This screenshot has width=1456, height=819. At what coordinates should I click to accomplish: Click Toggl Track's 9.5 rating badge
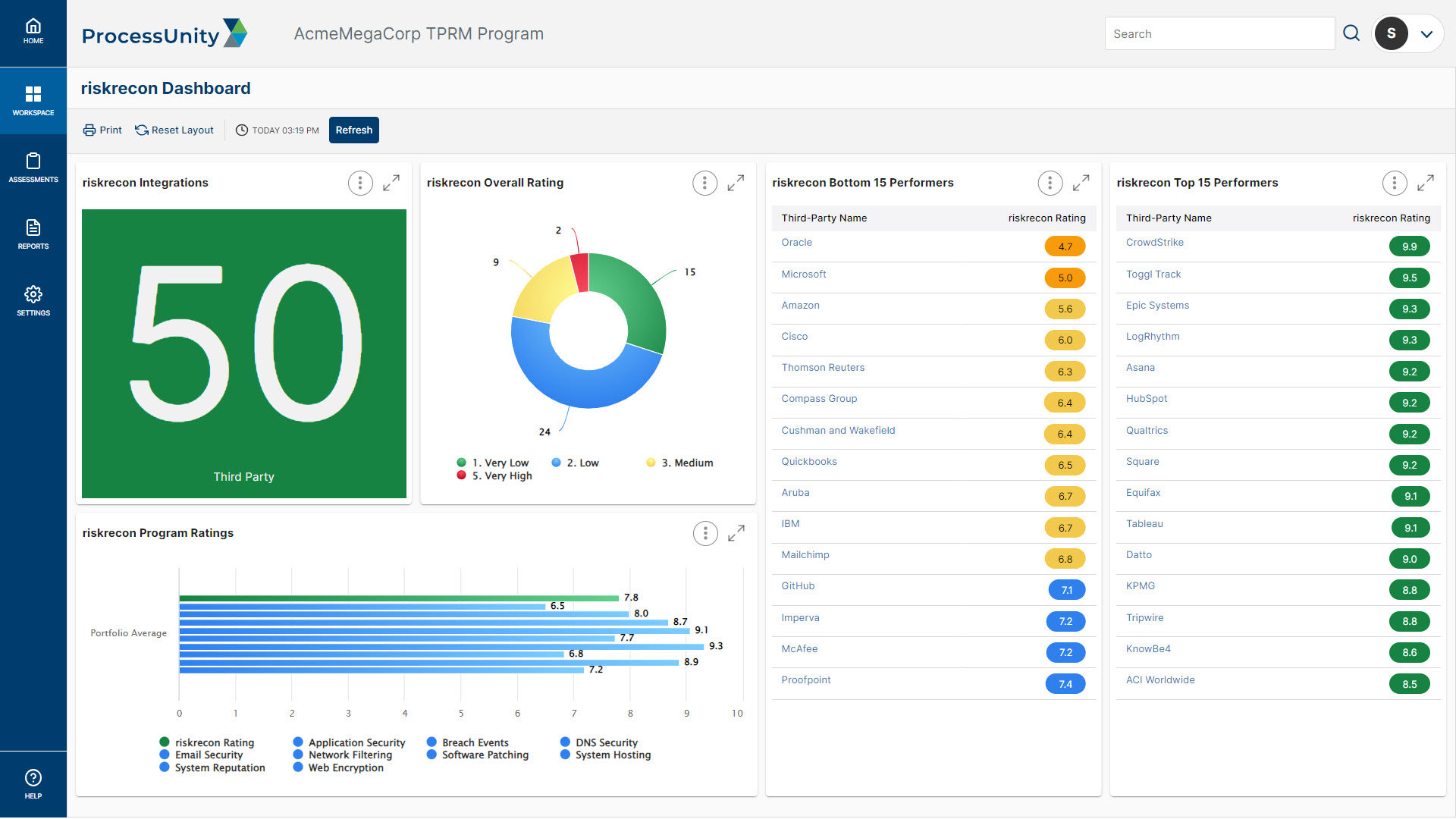(x=1409, y=278)
